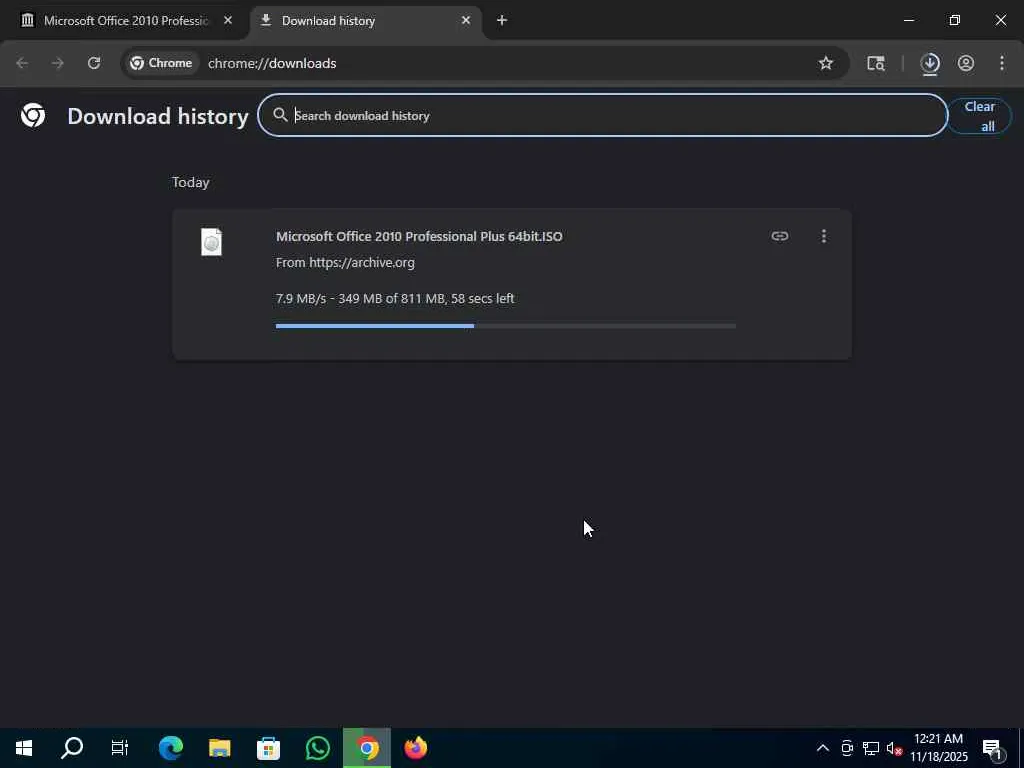
Task: Click the Chrome logo beside Download history
Action: tap(33, 116)
